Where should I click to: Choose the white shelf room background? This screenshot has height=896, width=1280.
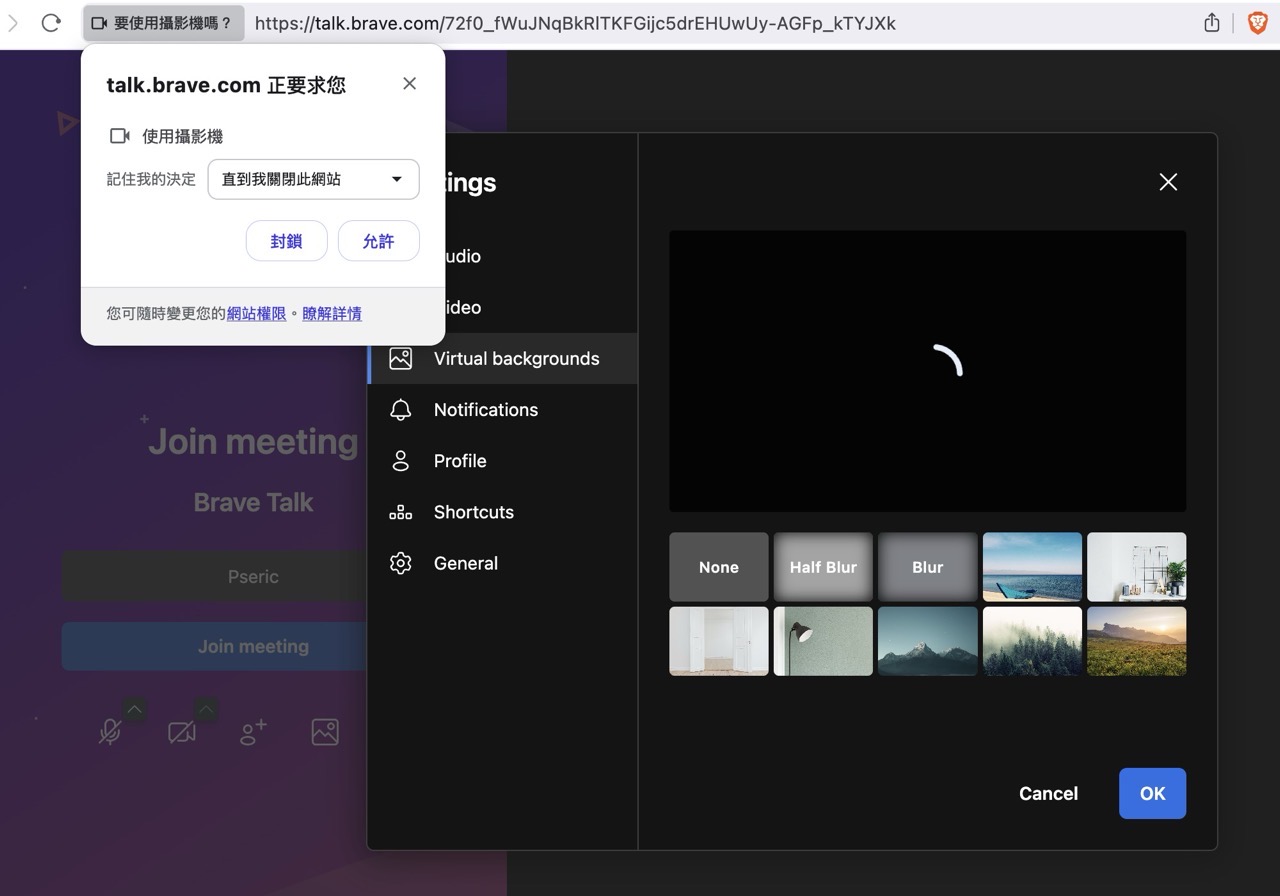(x=1137, y=567)
